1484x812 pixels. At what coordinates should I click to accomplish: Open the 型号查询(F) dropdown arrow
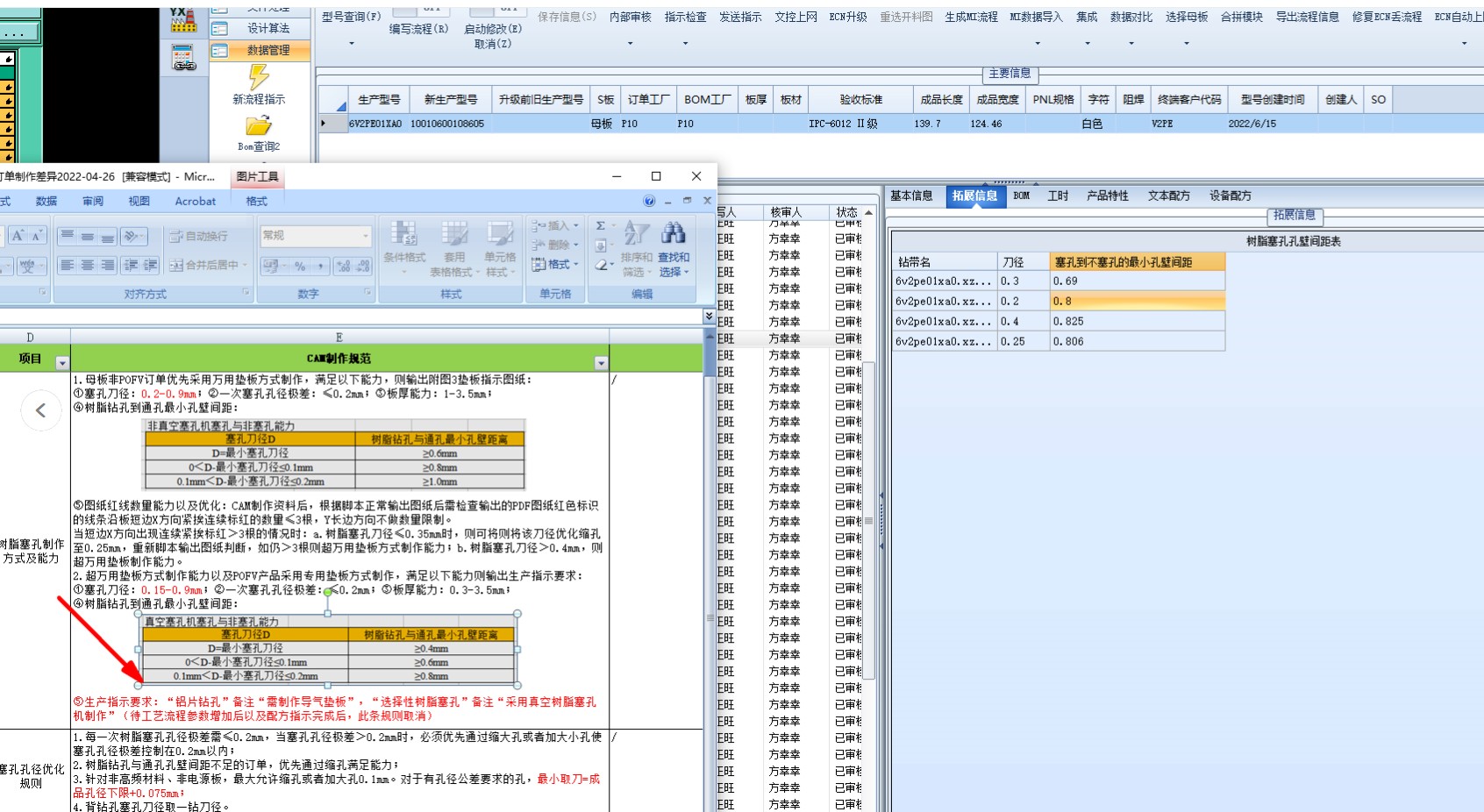pos(352,43)
